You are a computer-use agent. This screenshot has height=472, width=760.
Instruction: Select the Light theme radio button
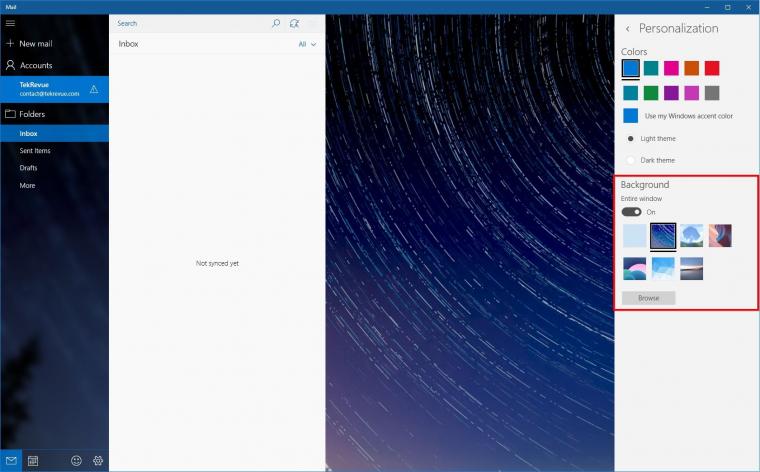click(631, 139)
